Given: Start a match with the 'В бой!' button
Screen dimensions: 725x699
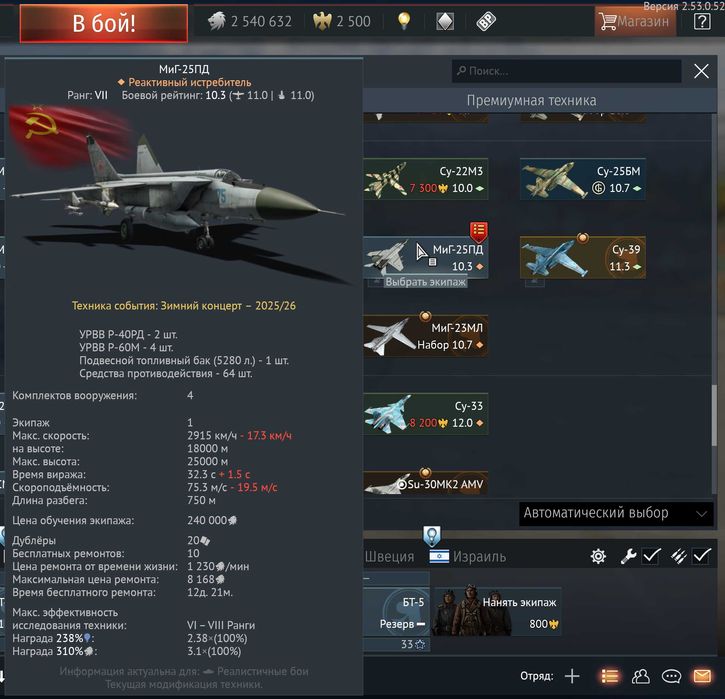Looking at the screenshot, I should [104, 23].
